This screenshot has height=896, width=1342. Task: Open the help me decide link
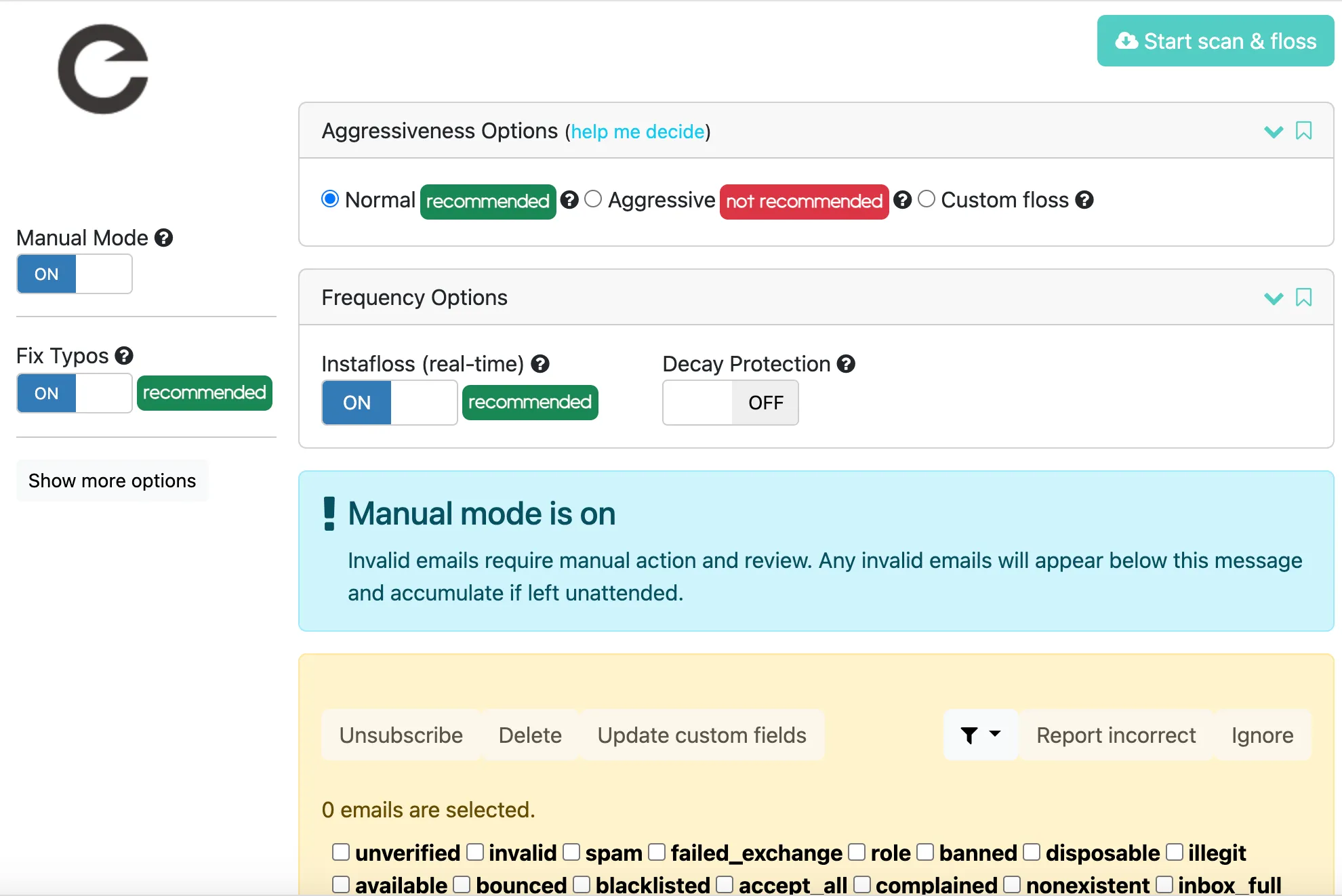point(638,131)
